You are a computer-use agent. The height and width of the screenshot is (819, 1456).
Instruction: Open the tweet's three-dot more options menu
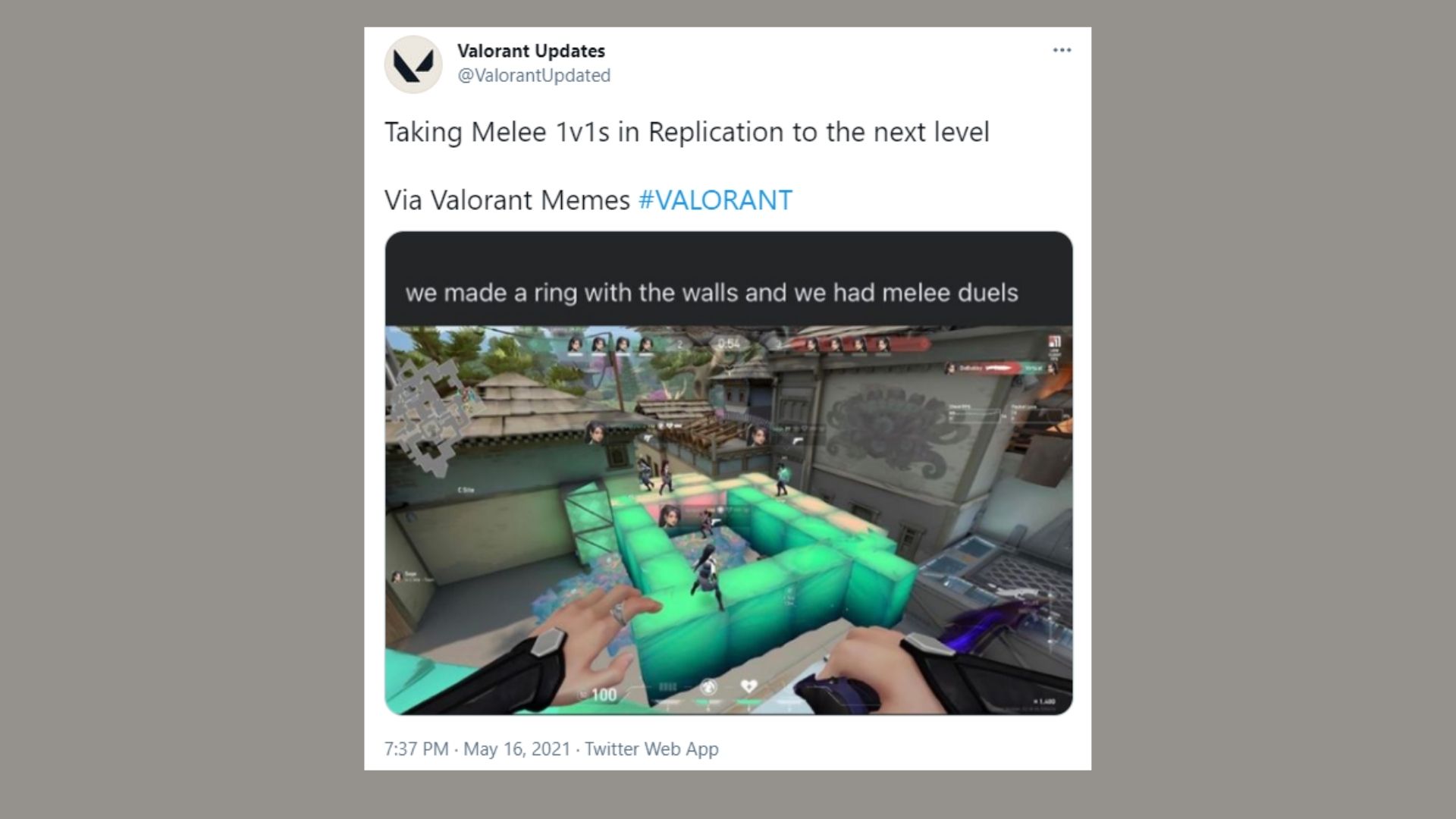[x=1062, y=50]
